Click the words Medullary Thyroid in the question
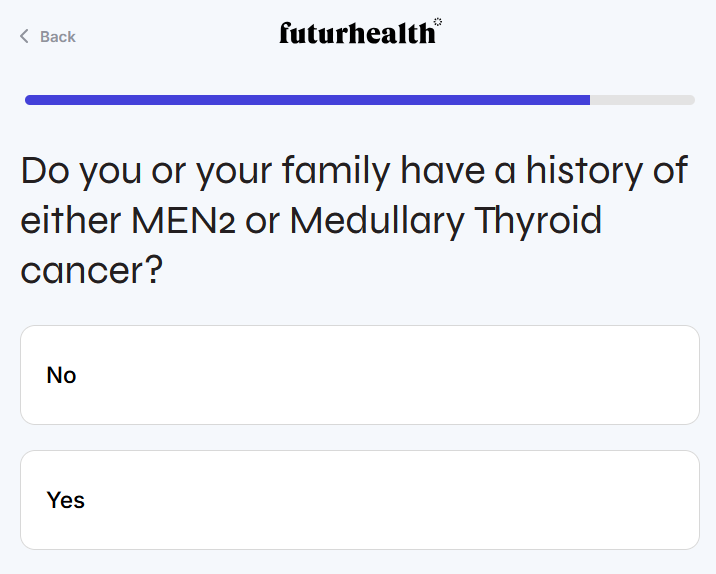716x574 pixels. 446,221
